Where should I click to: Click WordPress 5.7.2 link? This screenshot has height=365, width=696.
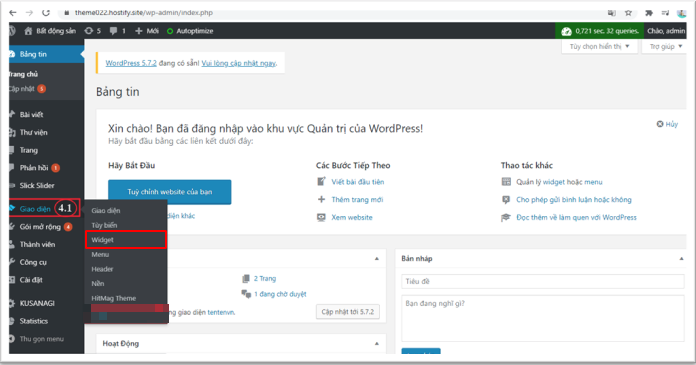[x=131, y=63]
